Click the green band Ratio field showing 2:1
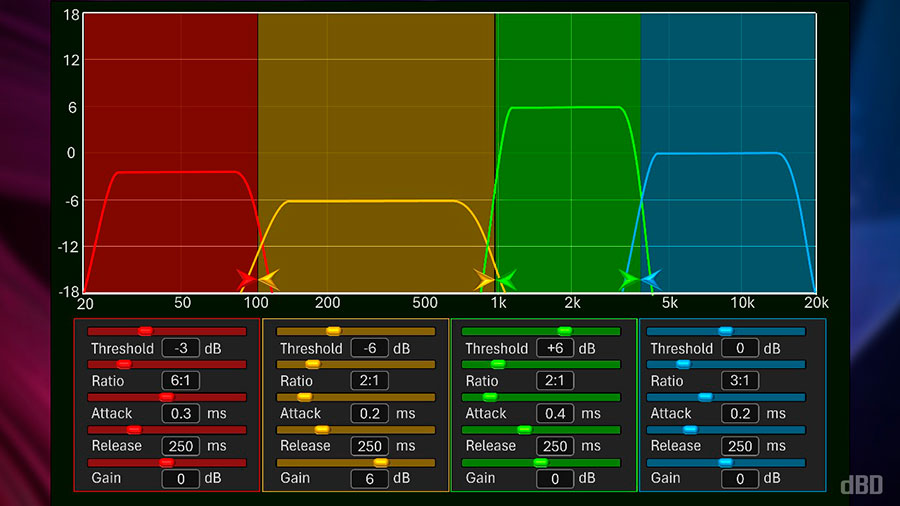 [555, 380]
